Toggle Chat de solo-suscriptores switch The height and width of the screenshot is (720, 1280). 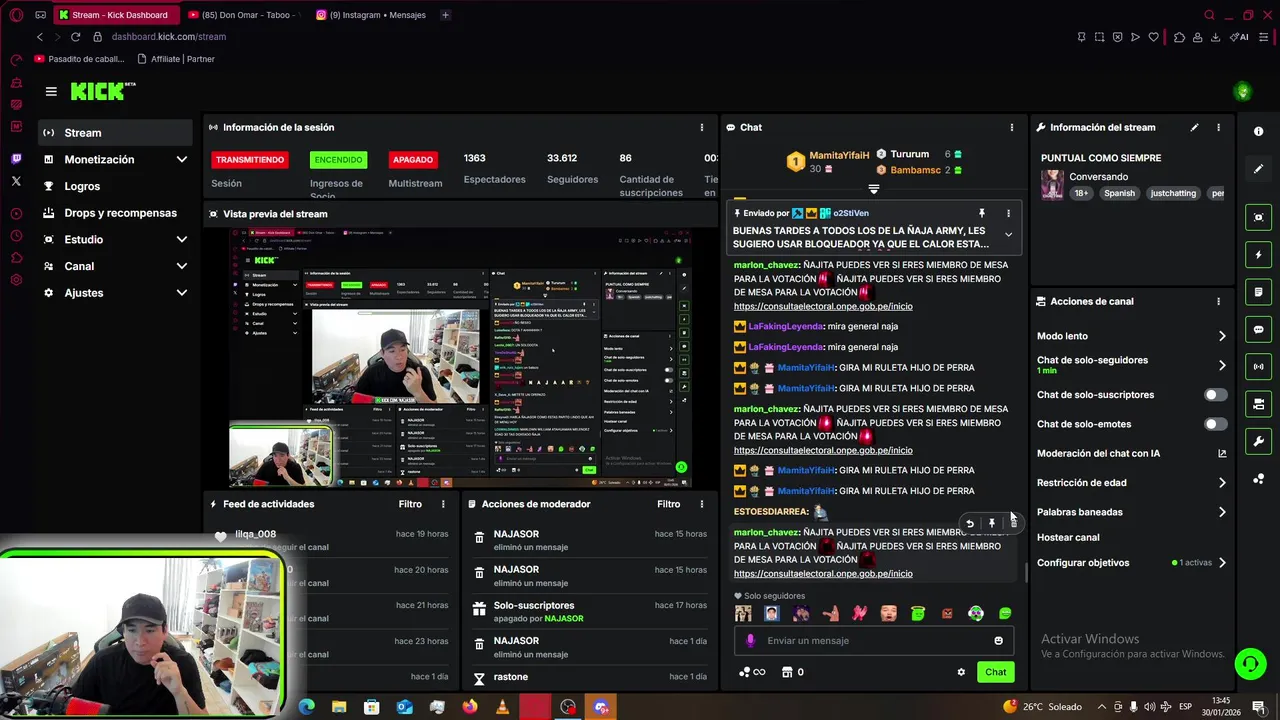(x=1215, y=395)
